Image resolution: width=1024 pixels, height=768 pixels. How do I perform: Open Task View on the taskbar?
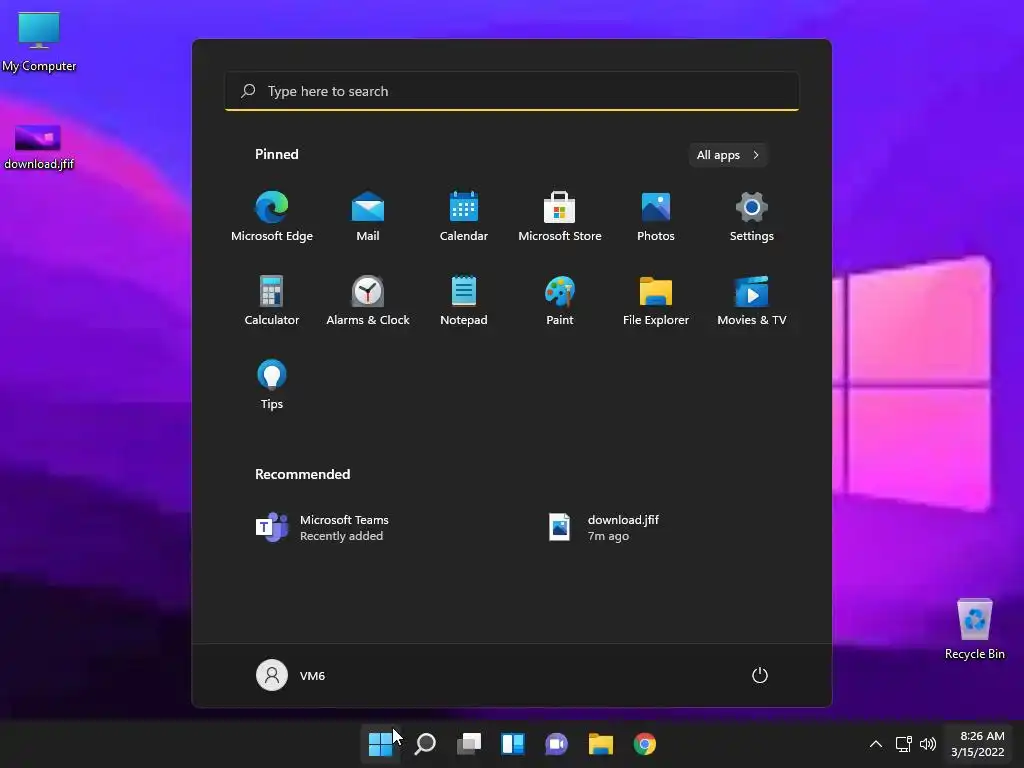(x=469, y=744)
